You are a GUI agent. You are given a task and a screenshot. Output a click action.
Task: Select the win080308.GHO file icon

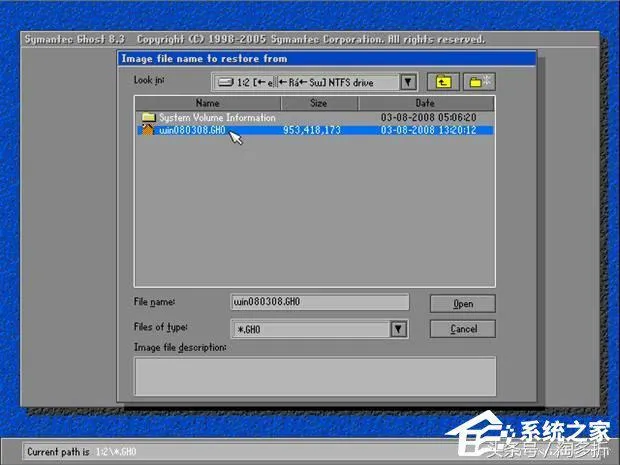point(148,130)
